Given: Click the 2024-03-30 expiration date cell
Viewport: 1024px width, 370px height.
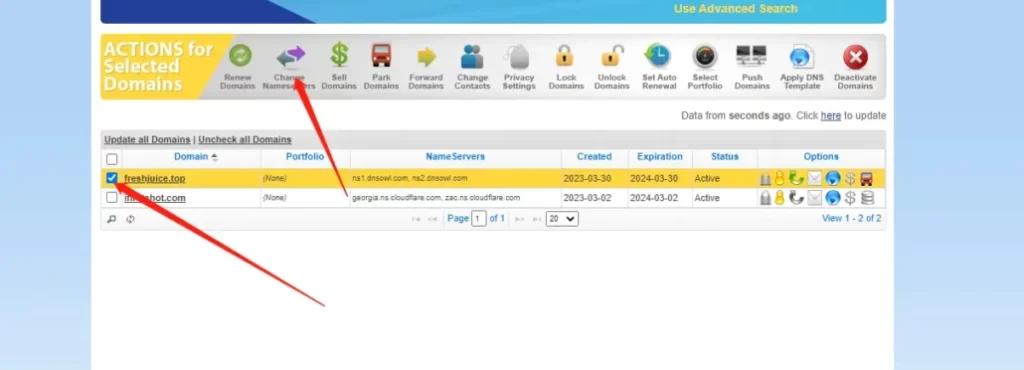Looking at the screenshot, I should click(660, 178).
